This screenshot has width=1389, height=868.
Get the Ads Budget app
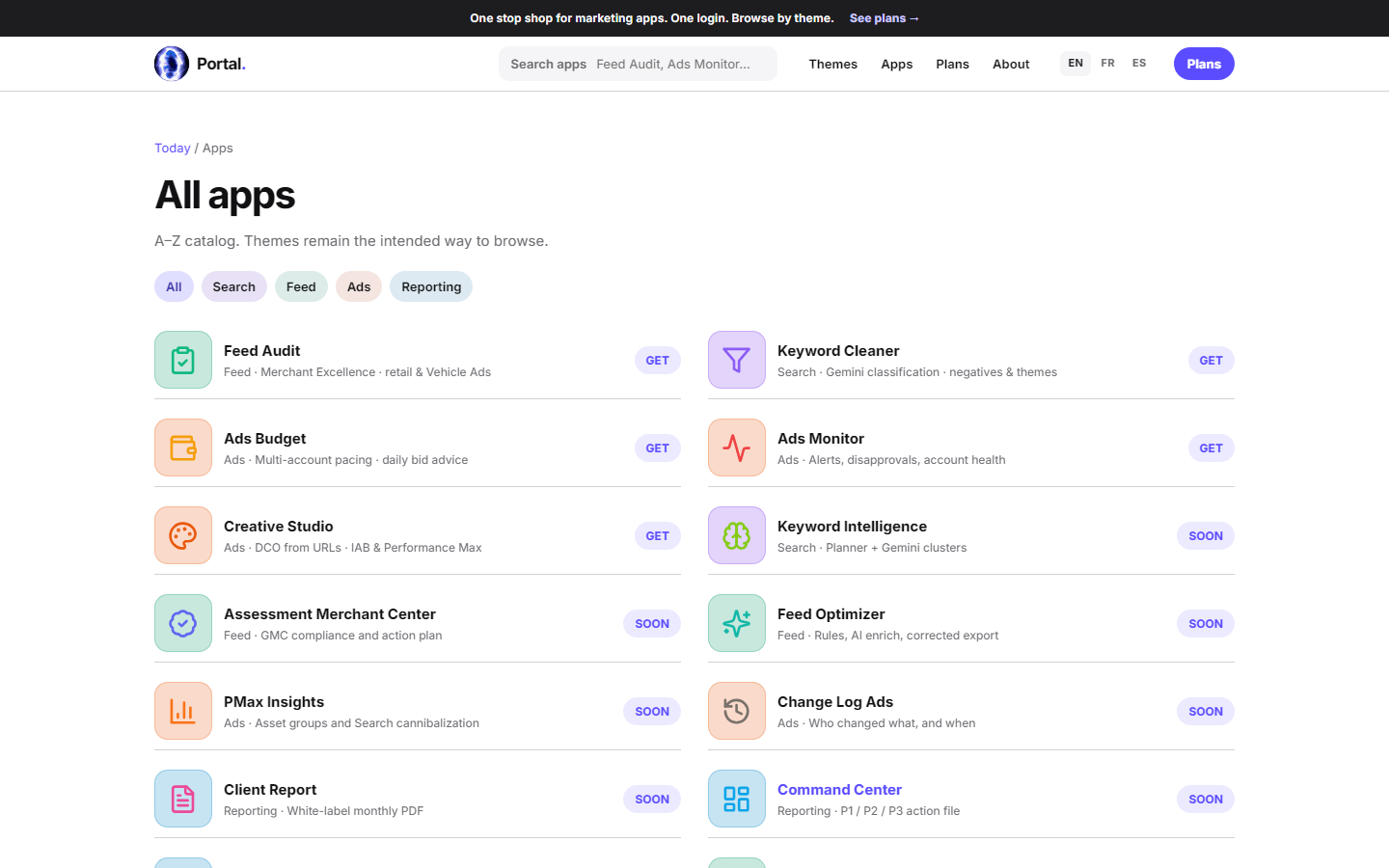point(658,448)
